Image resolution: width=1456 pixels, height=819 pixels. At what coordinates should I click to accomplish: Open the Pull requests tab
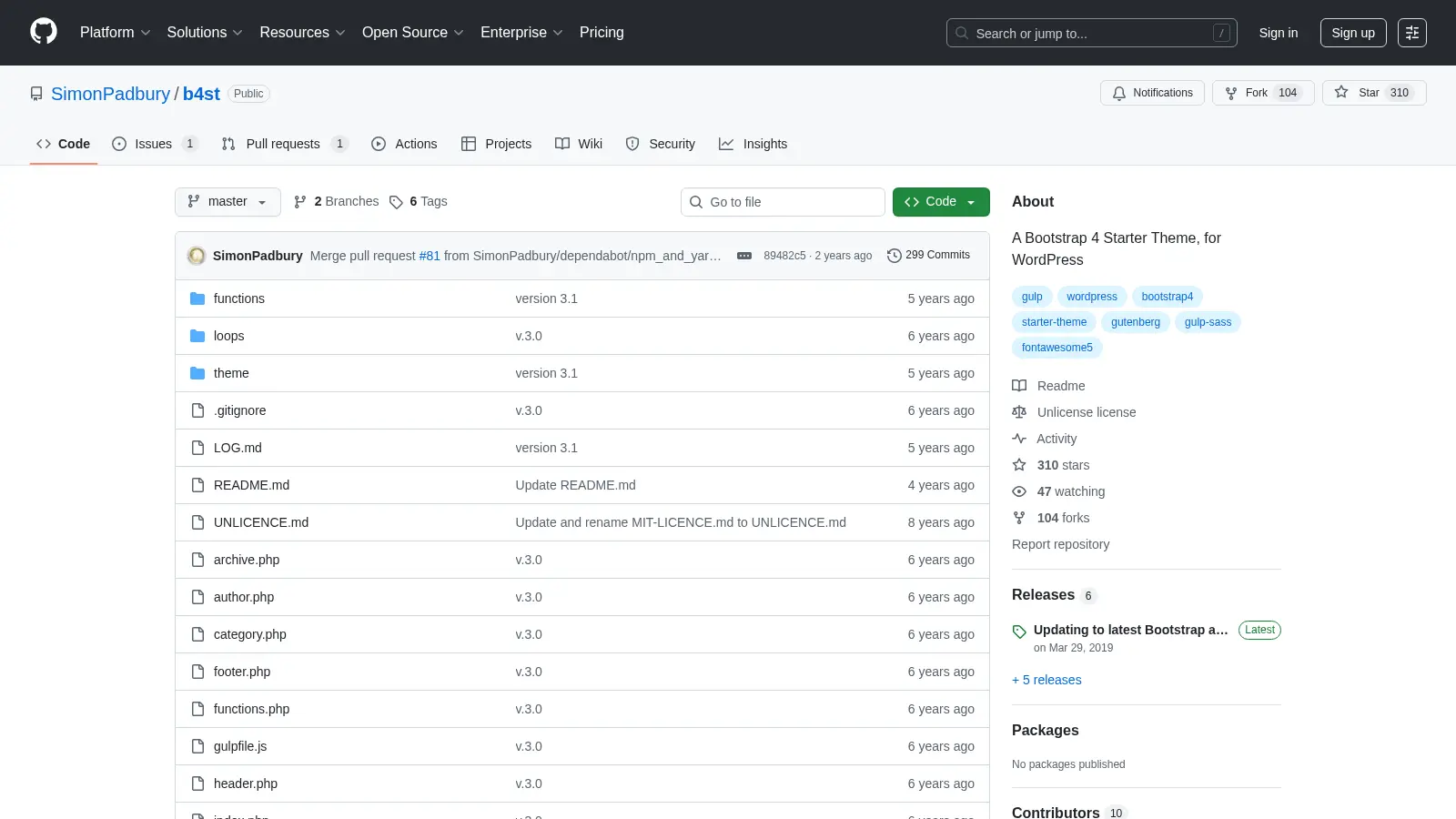pos(284,144)
